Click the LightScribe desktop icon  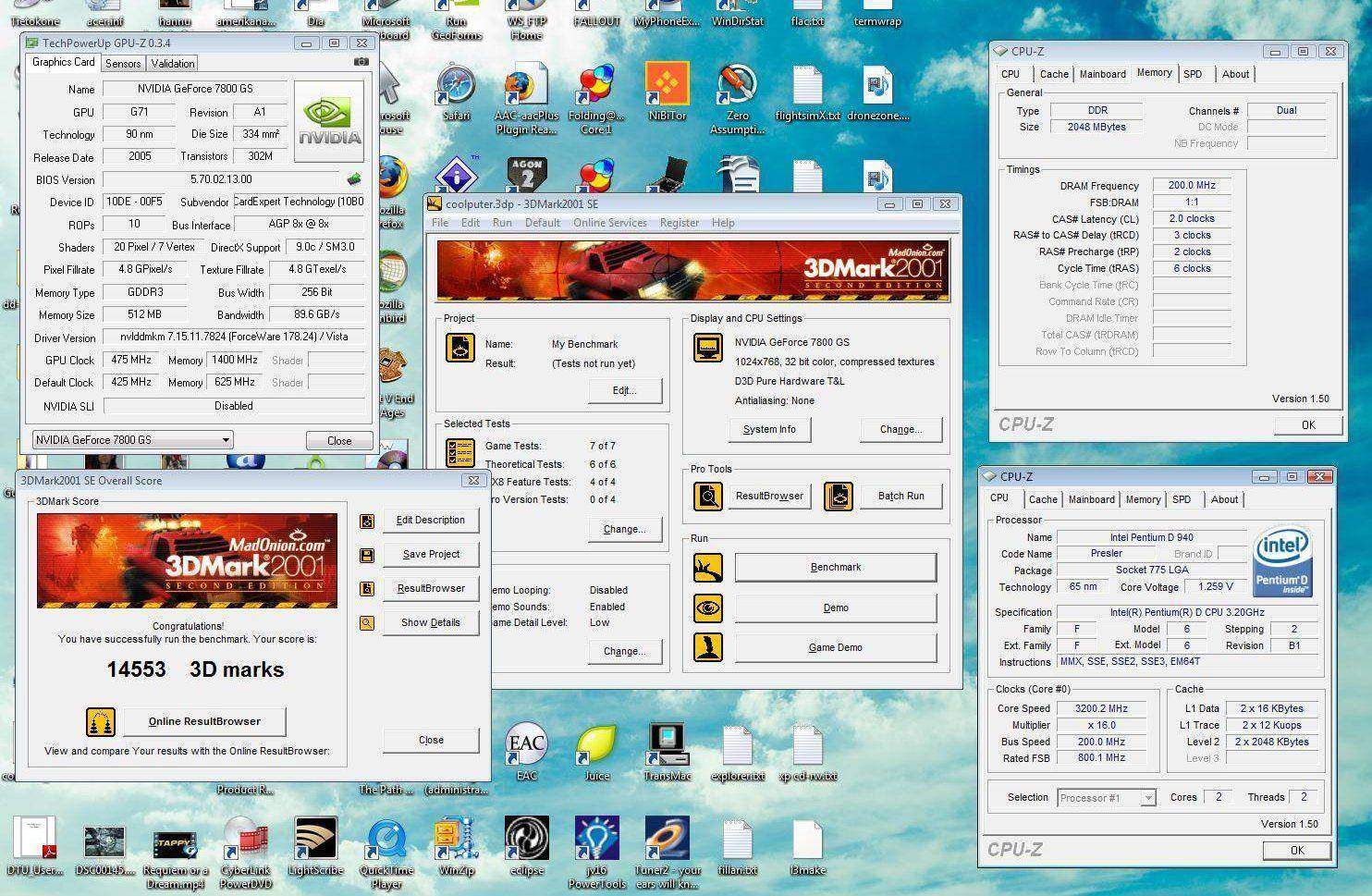click(315, 844)
